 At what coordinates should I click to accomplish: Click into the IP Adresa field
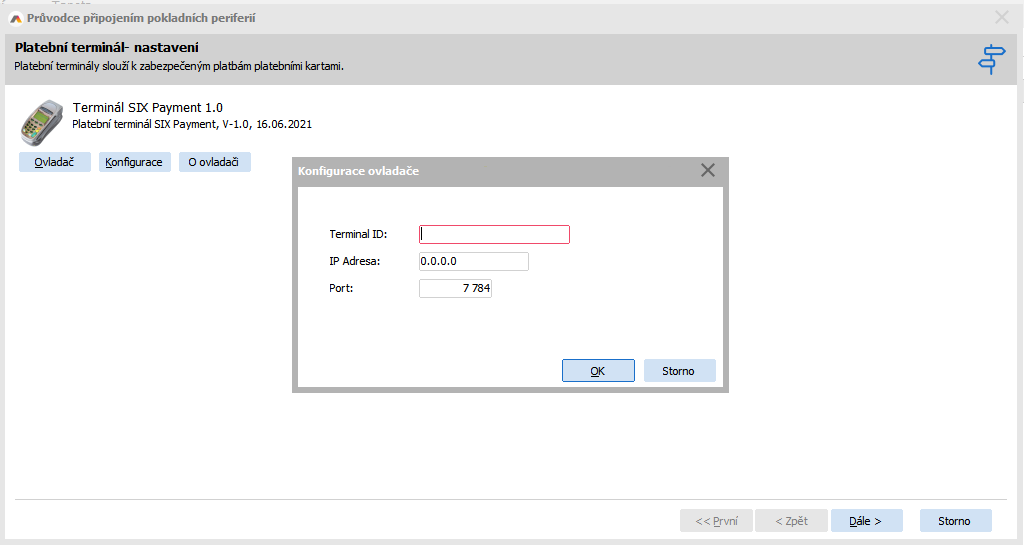point(473,262)
